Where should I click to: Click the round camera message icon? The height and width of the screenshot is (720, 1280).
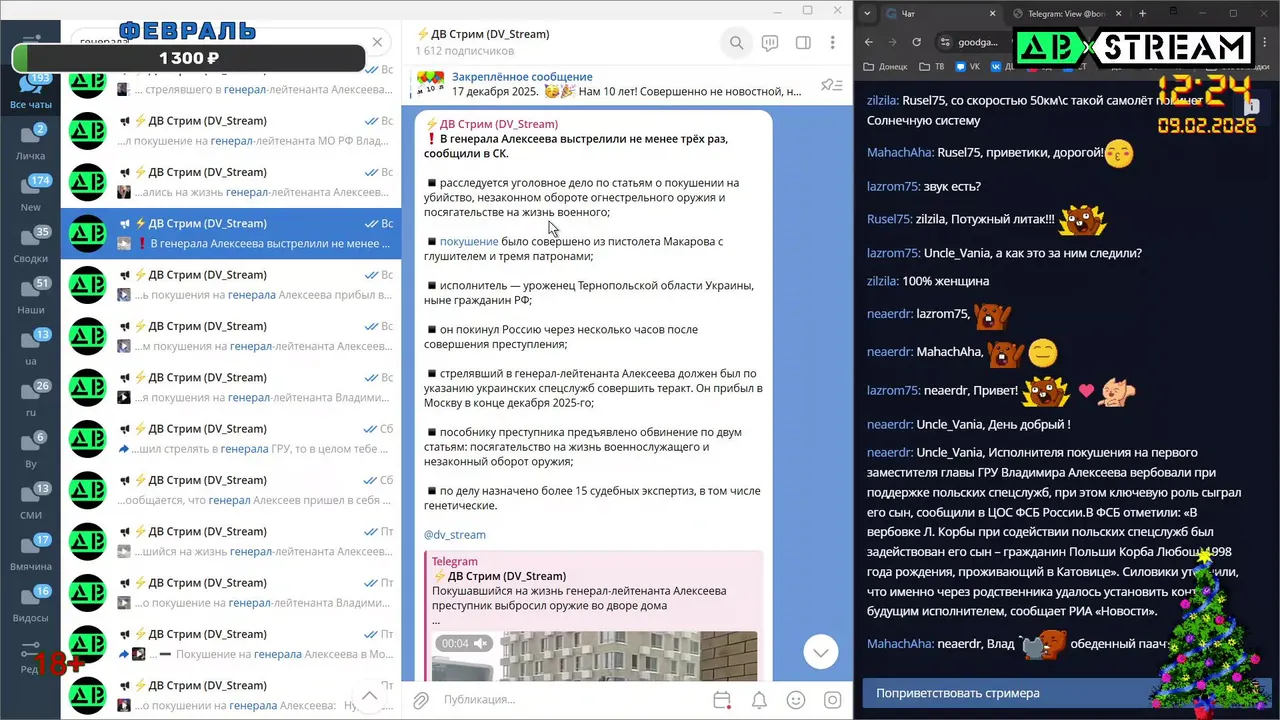832,700
